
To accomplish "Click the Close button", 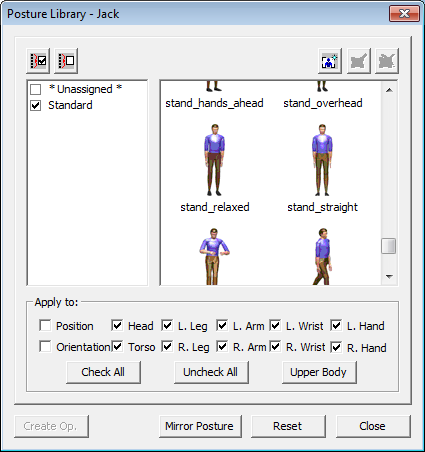I will (373, 426).
